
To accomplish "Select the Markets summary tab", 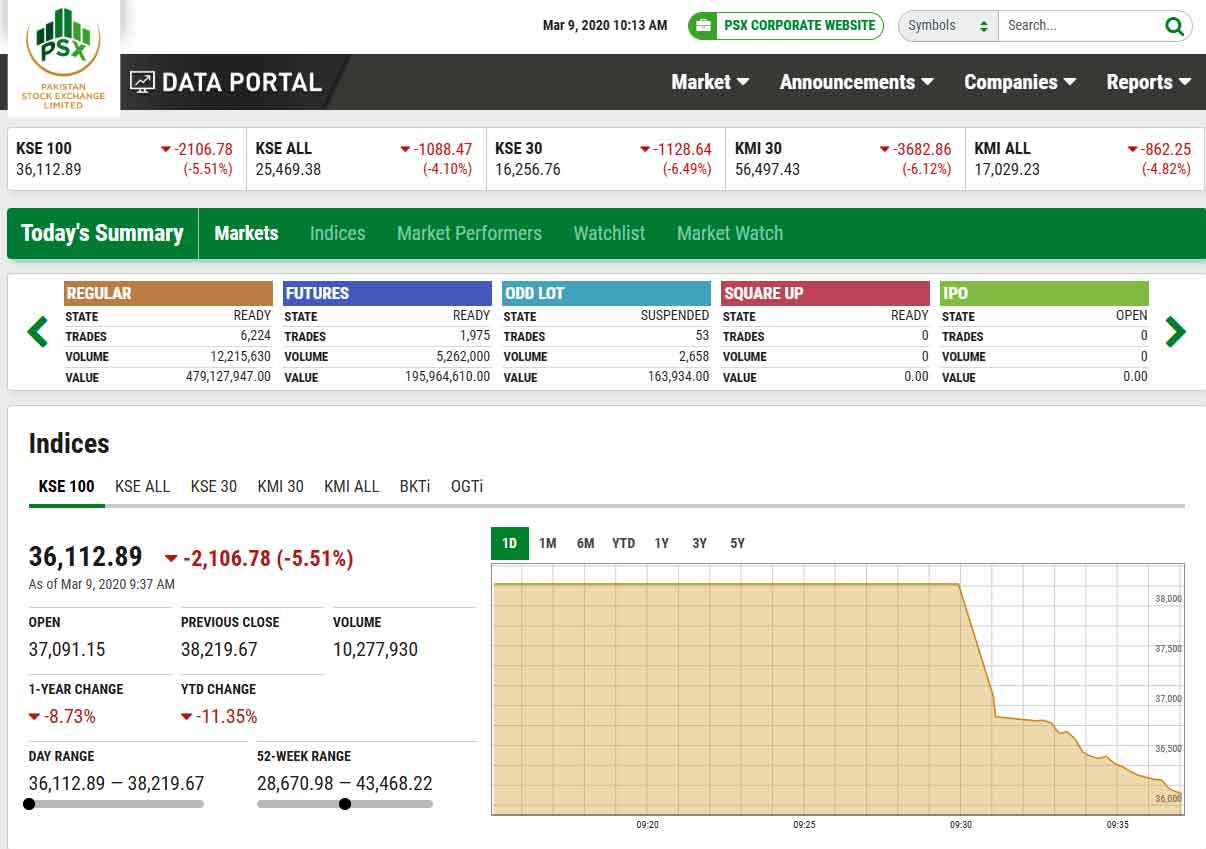I will 246,233.
